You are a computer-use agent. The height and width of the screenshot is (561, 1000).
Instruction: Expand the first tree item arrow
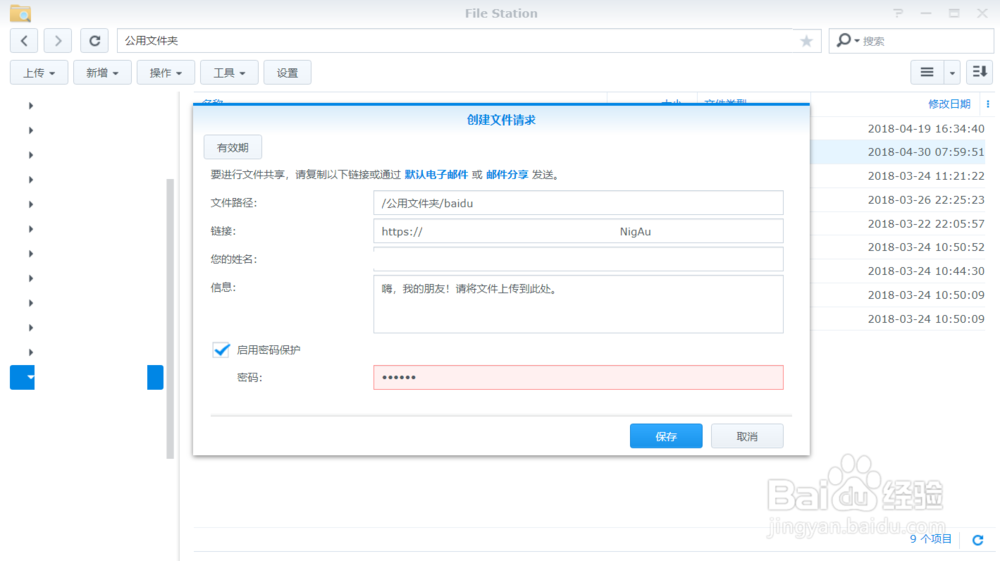click(31, 106)
